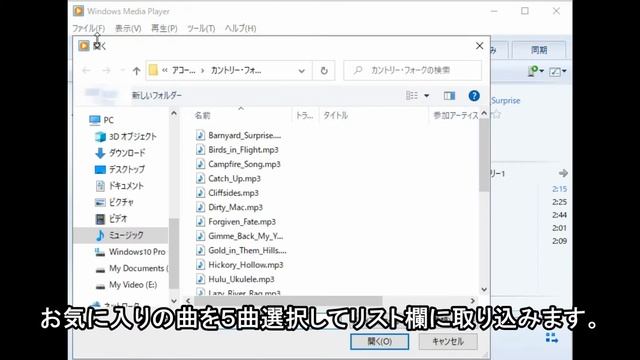Viewport: 640px width, 360px height.
Task: Select Barnyard_Surprise file
Action: (239, 135)
